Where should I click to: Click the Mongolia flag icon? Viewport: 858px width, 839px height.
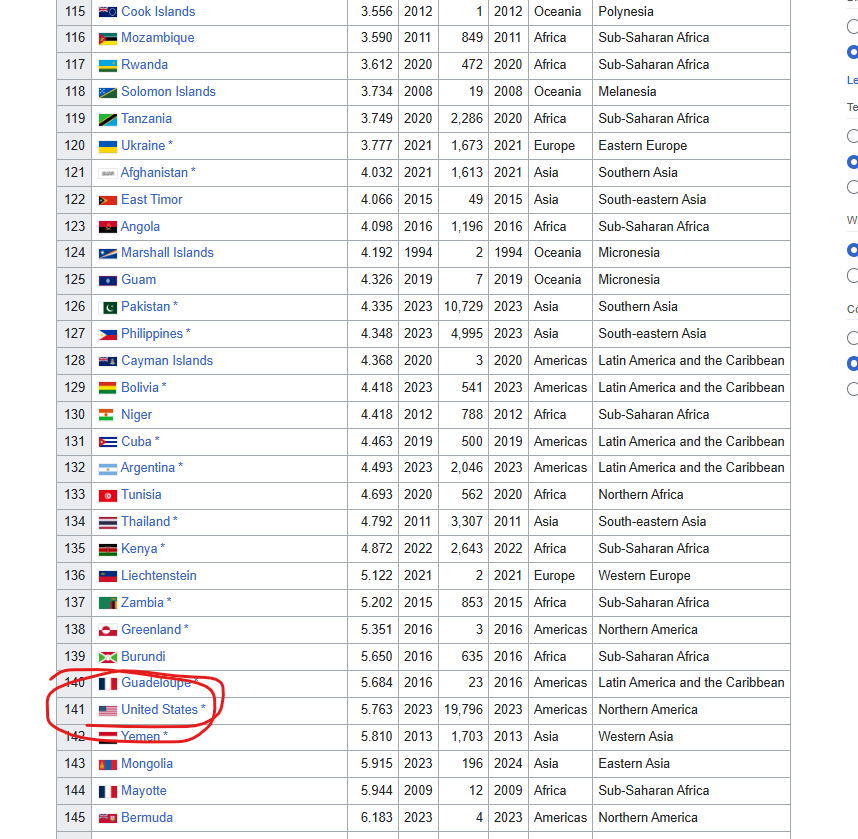point(108,765)
